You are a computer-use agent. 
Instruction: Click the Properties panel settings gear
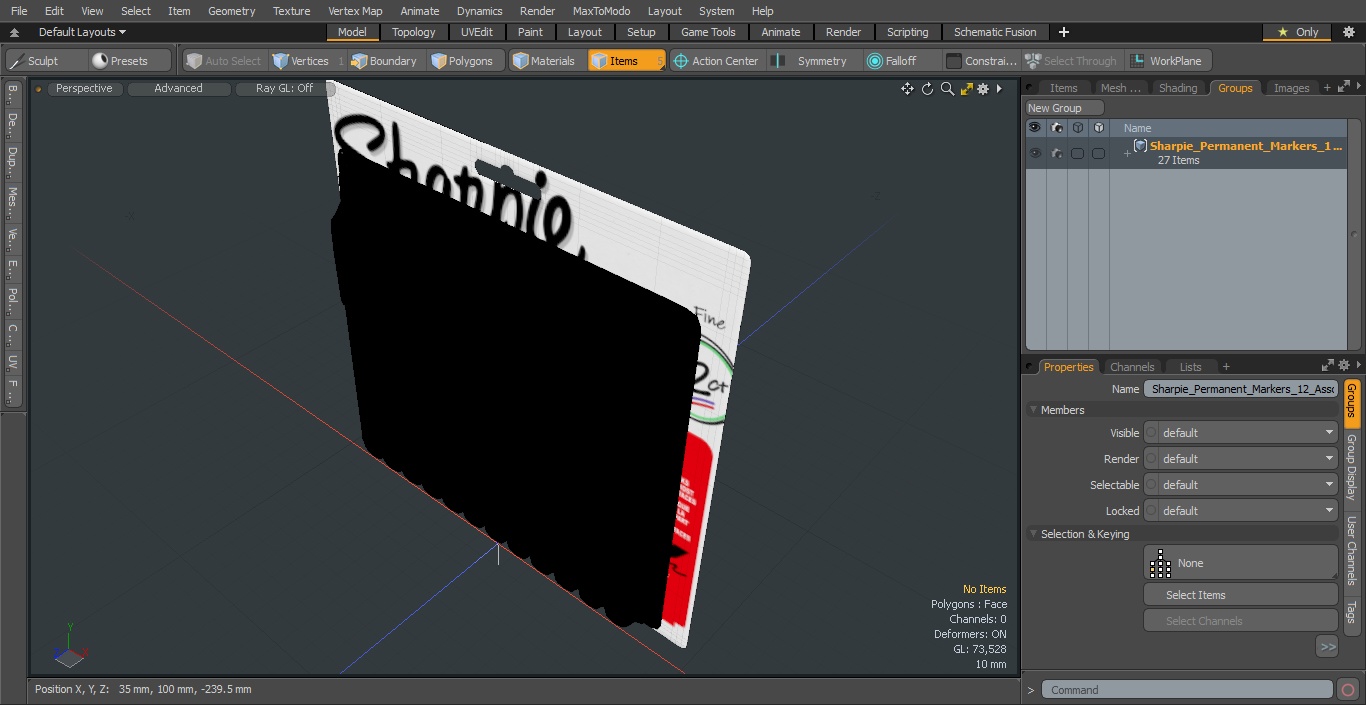1344,366
